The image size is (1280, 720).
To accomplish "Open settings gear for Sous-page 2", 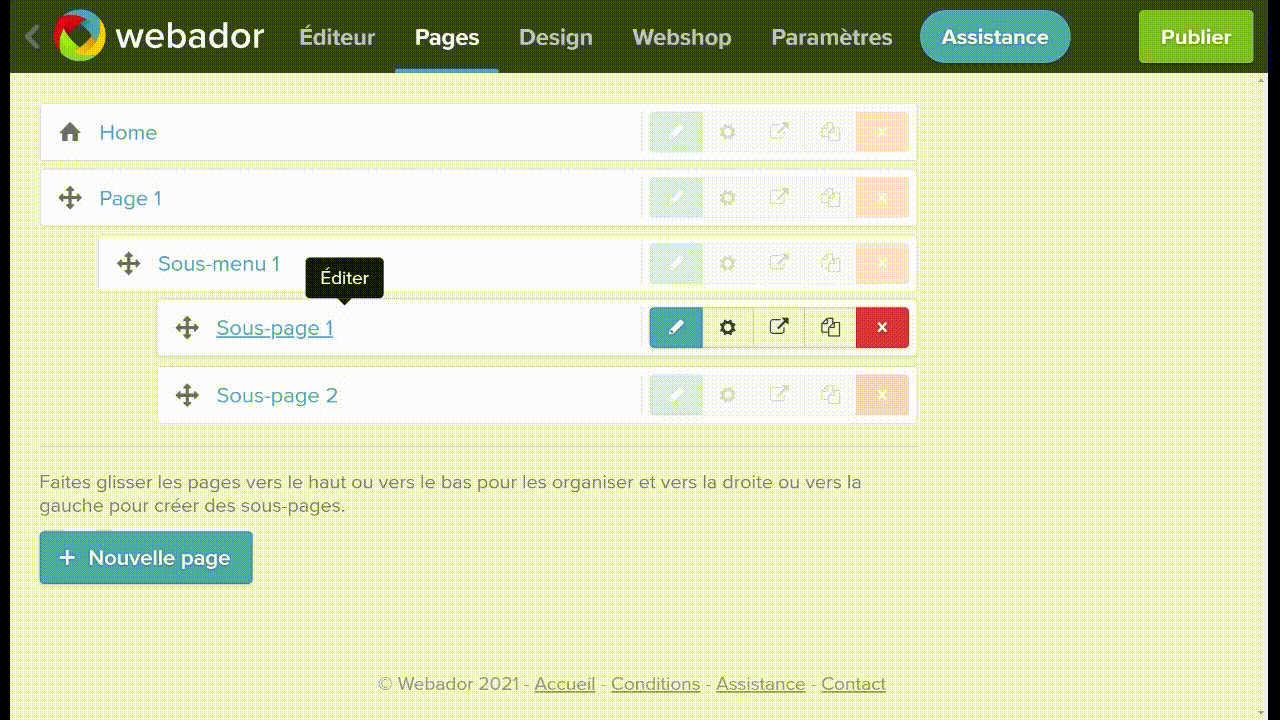I will [x=728, y=395].
